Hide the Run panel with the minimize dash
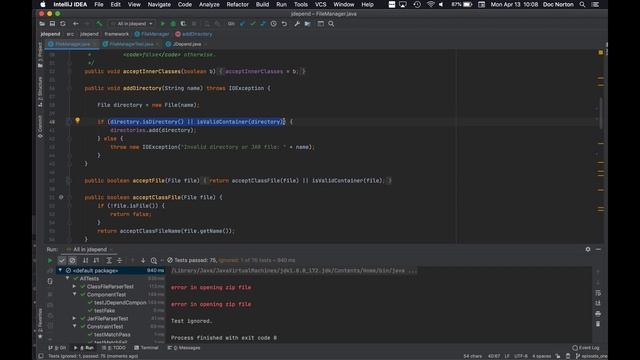Viewport: 640px width, 360px height. [x=598, y=249]
